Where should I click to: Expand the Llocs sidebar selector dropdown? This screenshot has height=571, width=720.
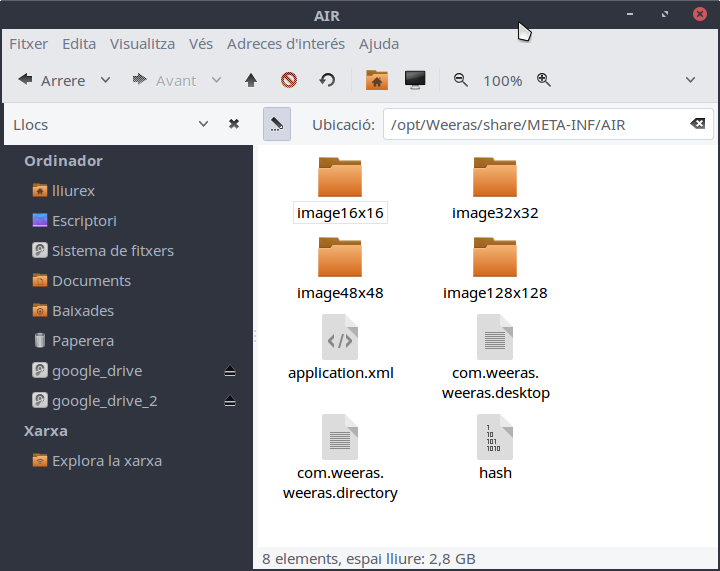pos(204,124)
